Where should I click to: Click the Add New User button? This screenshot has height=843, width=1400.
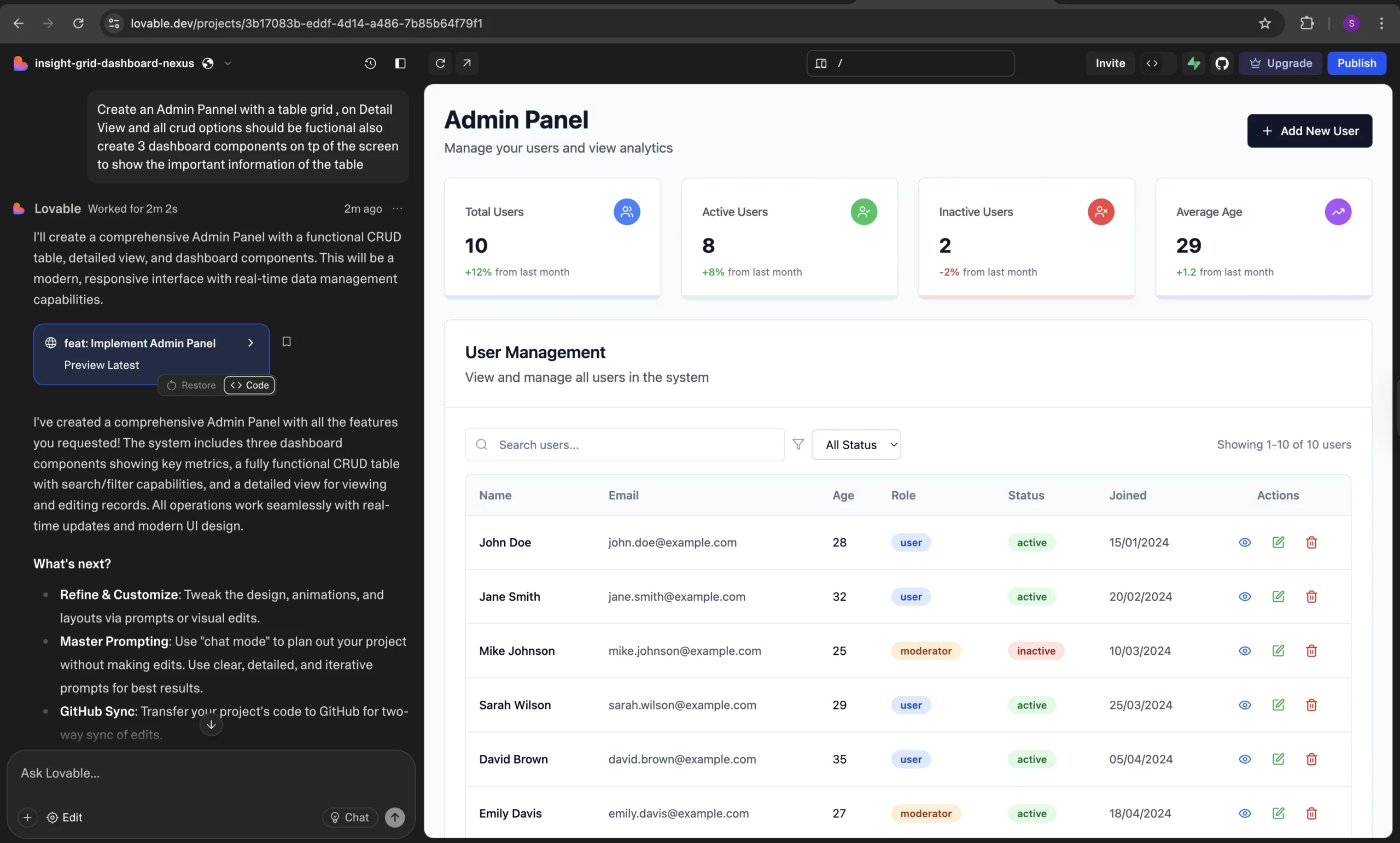pyautogui.click(x=1309, y=131)
